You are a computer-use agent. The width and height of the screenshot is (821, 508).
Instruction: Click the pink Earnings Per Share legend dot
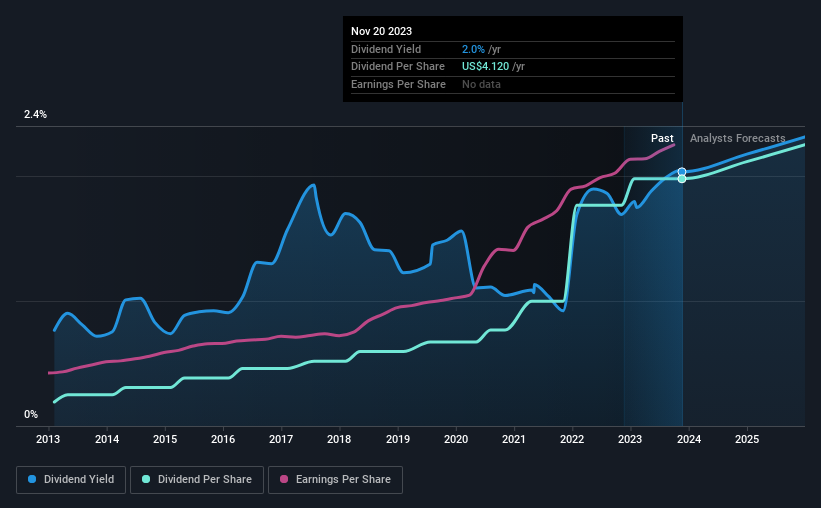click(x=284, y=479)
